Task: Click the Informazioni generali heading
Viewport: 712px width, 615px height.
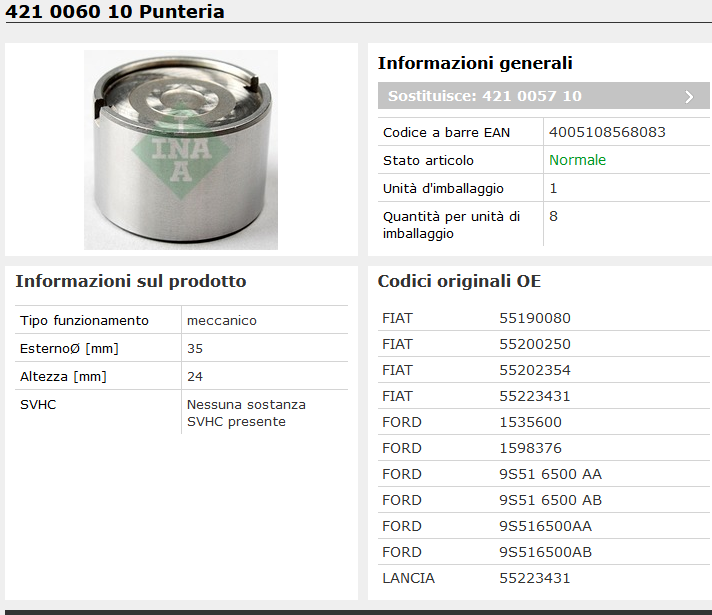Action: click(475, 63)
